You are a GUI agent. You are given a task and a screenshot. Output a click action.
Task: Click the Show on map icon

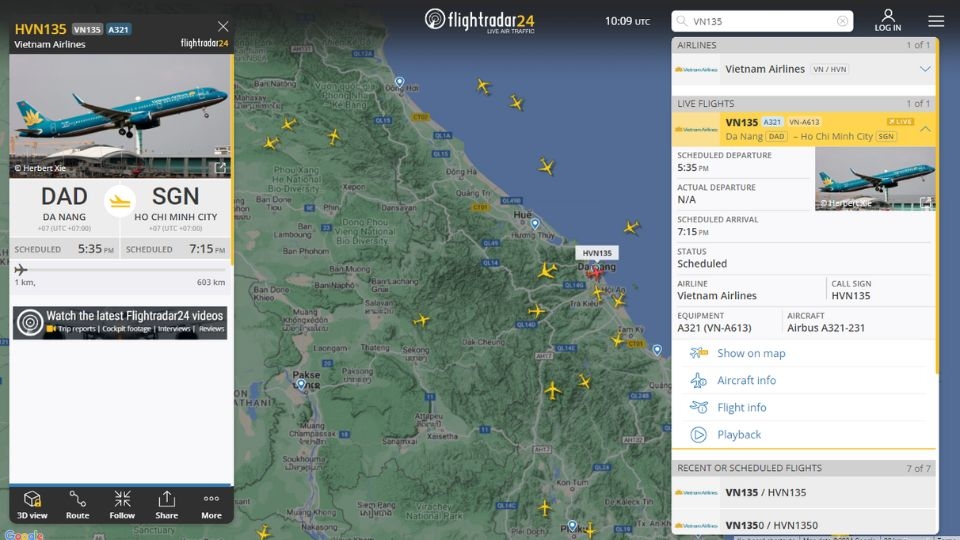[x=699, y=353]
